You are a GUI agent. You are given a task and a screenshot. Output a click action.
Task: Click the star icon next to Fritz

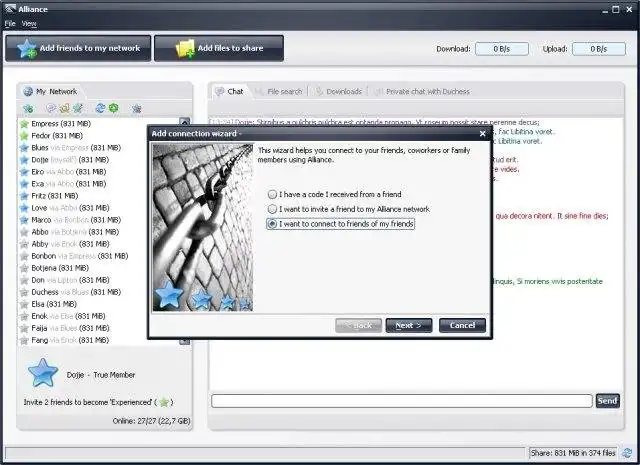point(24,196)
